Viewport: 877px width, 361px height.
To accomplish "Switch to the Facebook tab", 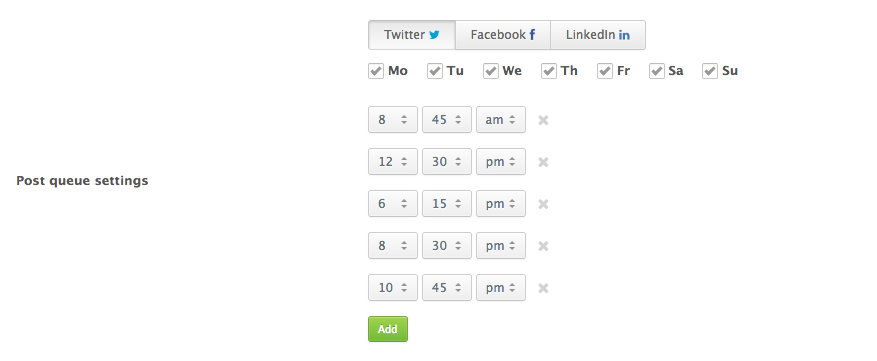I will click(x=503, y=35).
